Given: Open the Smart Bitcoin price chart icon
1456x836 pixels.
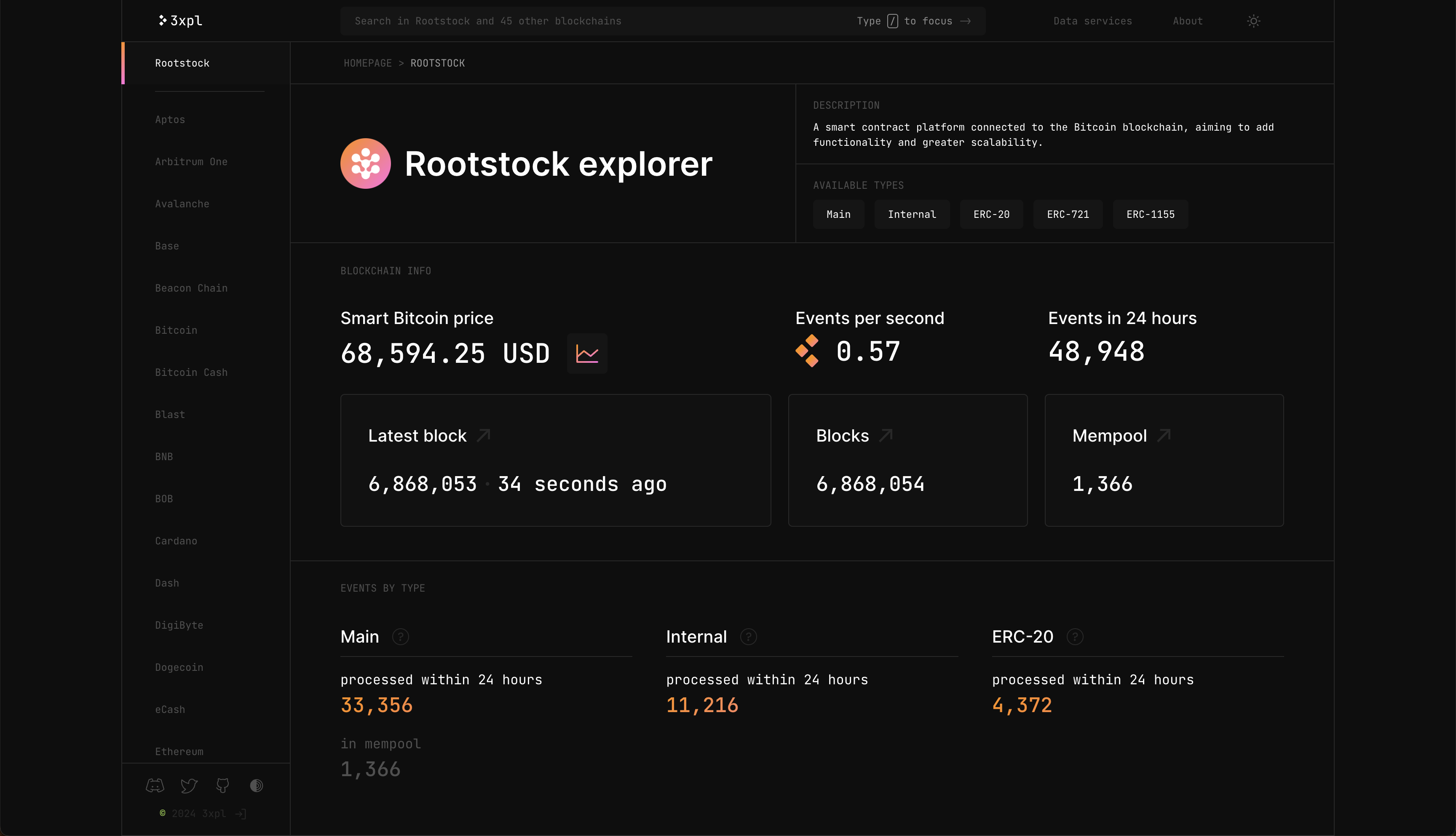Looking at the screenshot, I should [586, 353].
